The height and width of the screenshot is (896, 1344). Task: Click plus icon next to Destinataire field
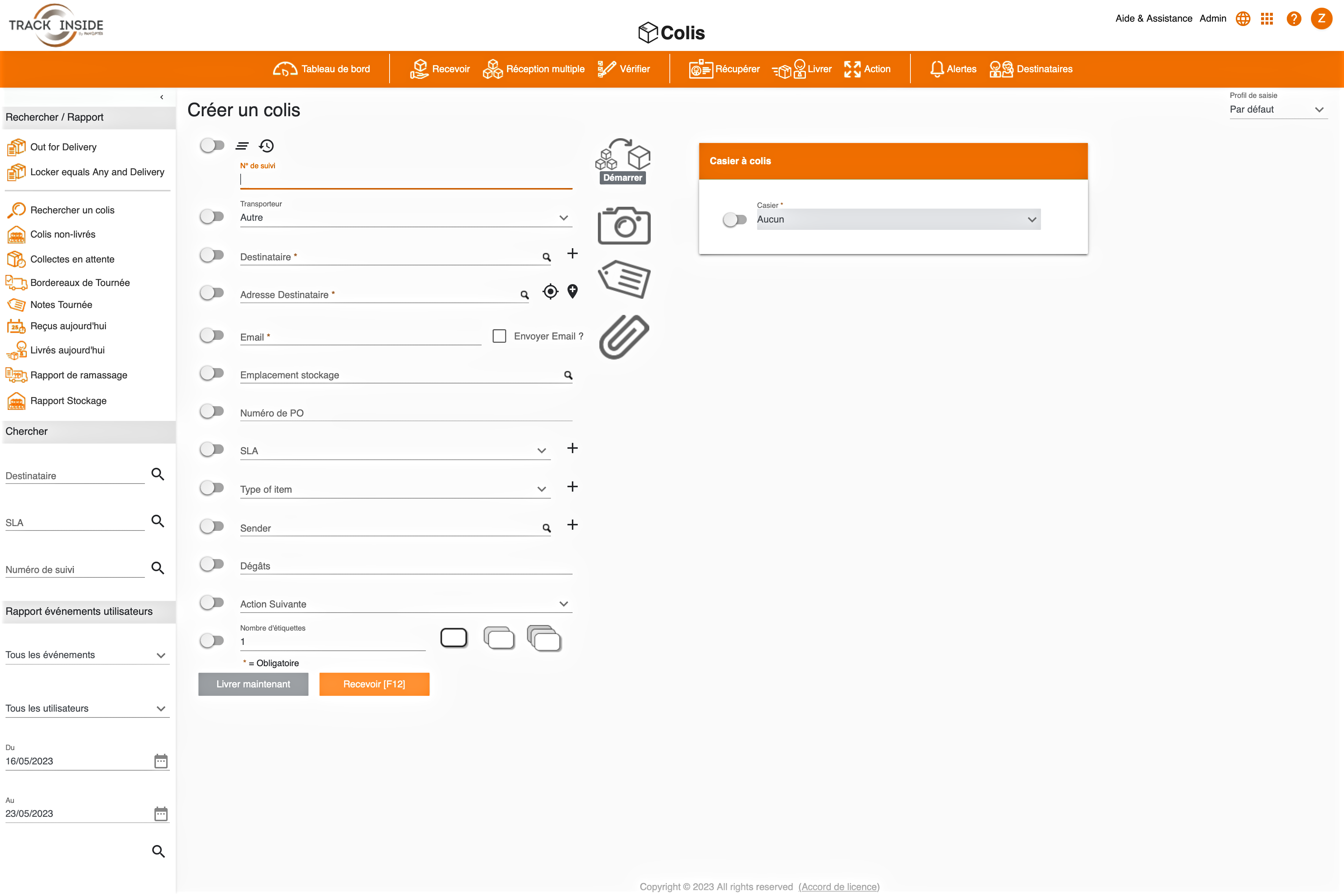pos(572,254)
